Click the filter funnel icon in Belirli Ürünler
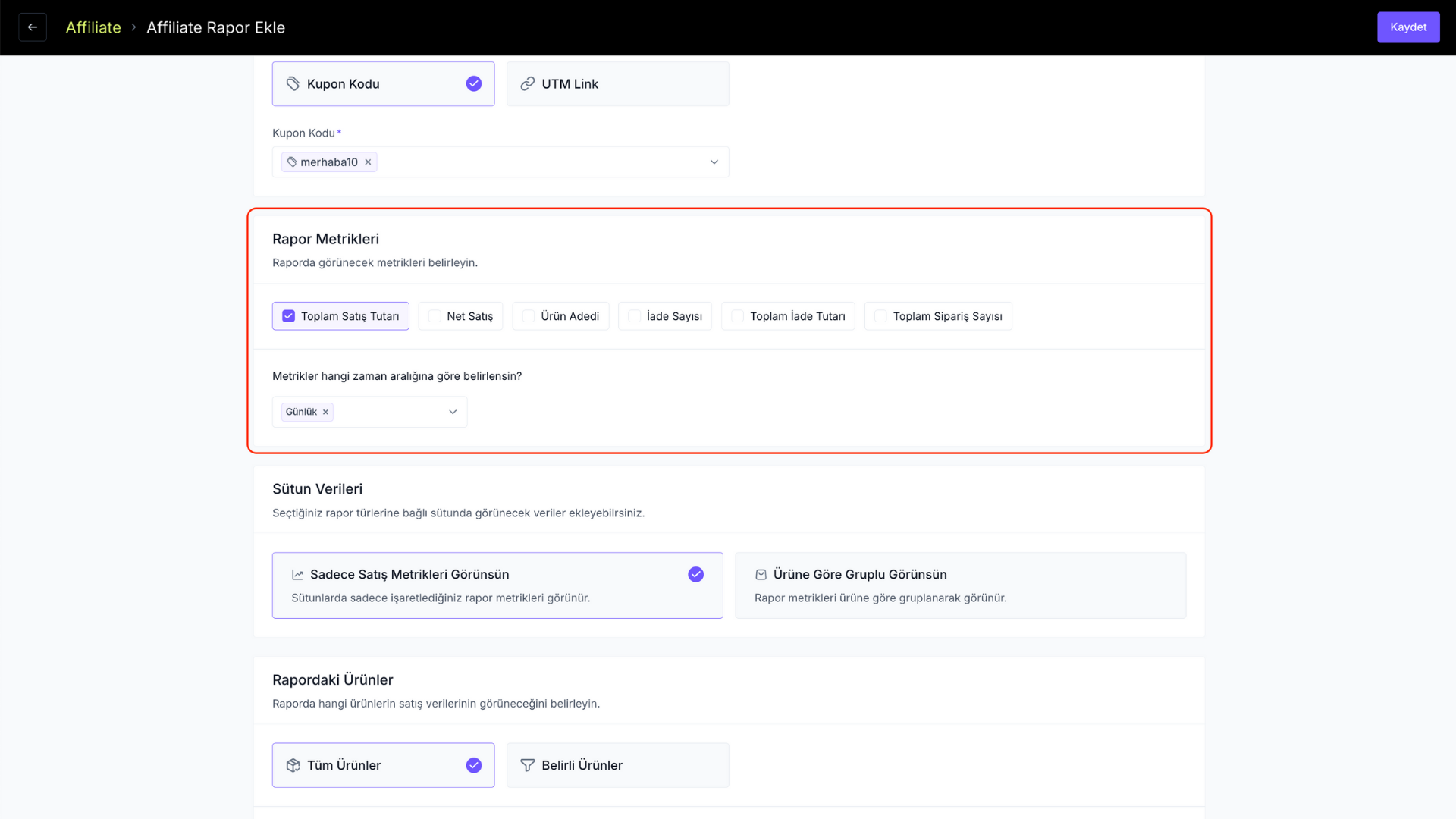 tap(527, 766)
